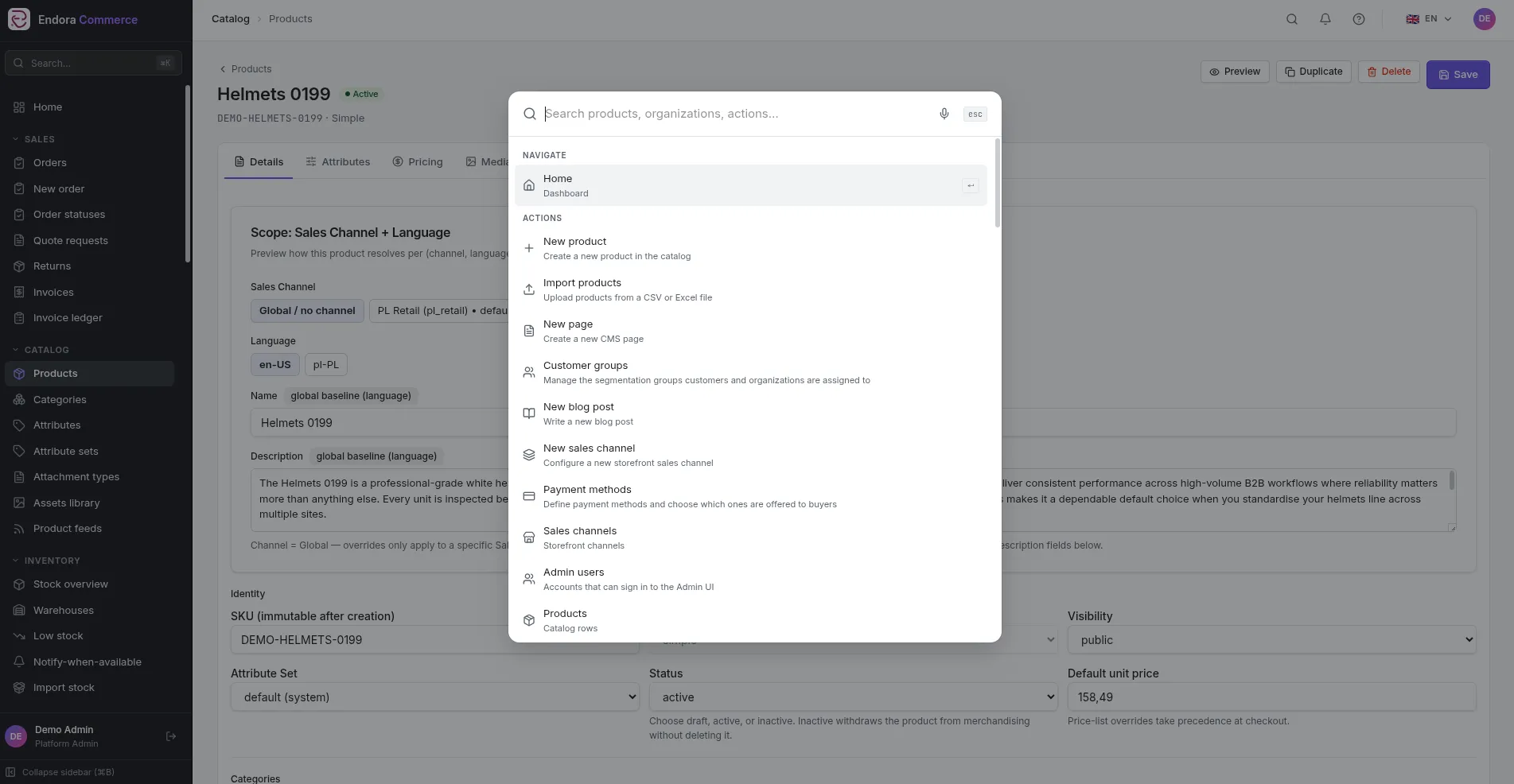
Task: Collapse the CATALOG sidebar section
Action: point(41,350)
